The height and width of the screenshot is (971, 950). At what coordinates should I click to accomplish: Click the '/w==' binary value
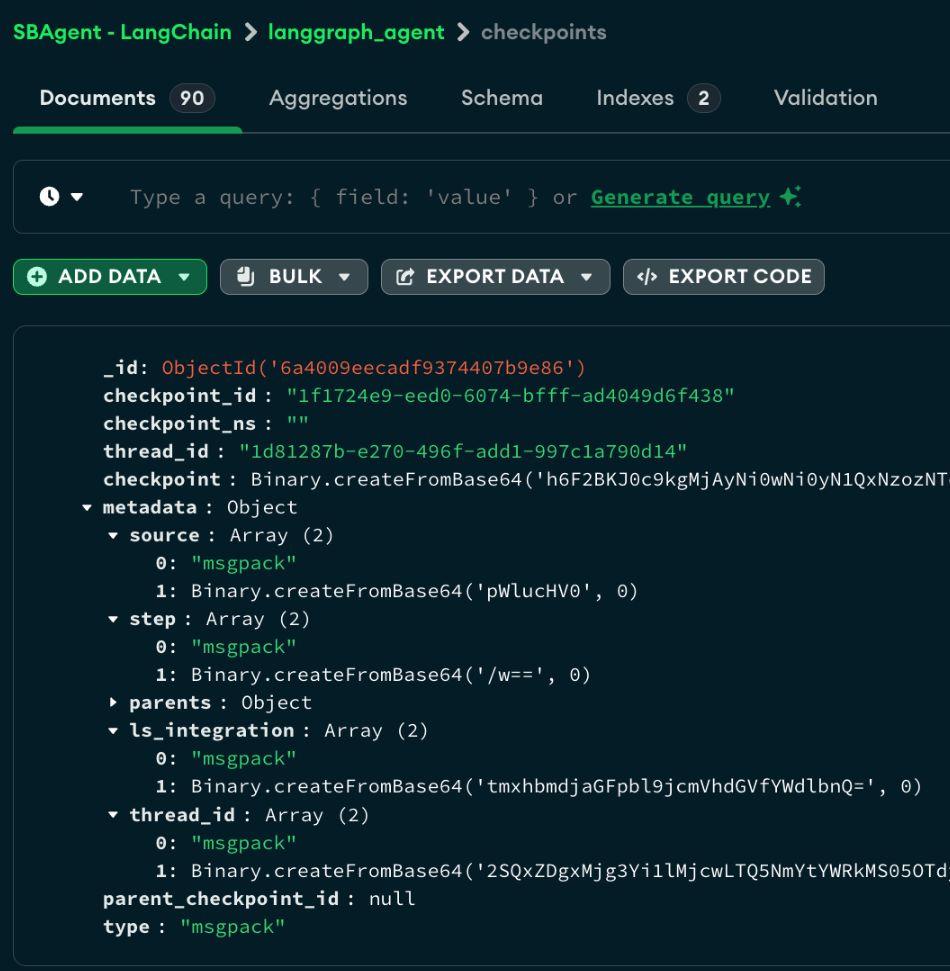point(391,675)
